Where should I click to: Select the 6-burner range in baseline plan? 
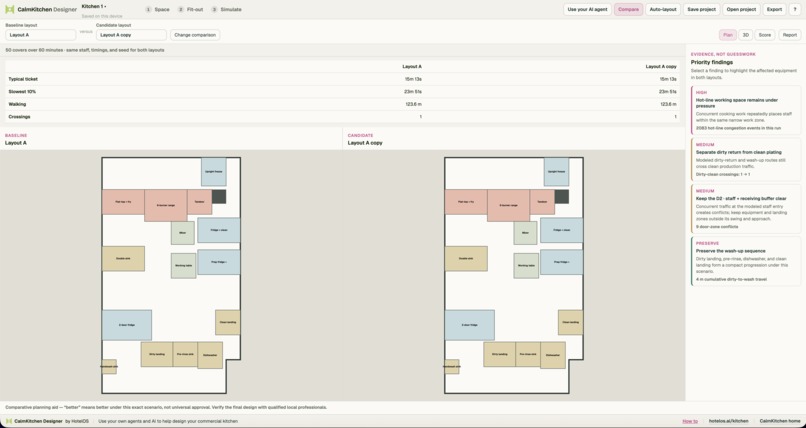pos(166,206)
